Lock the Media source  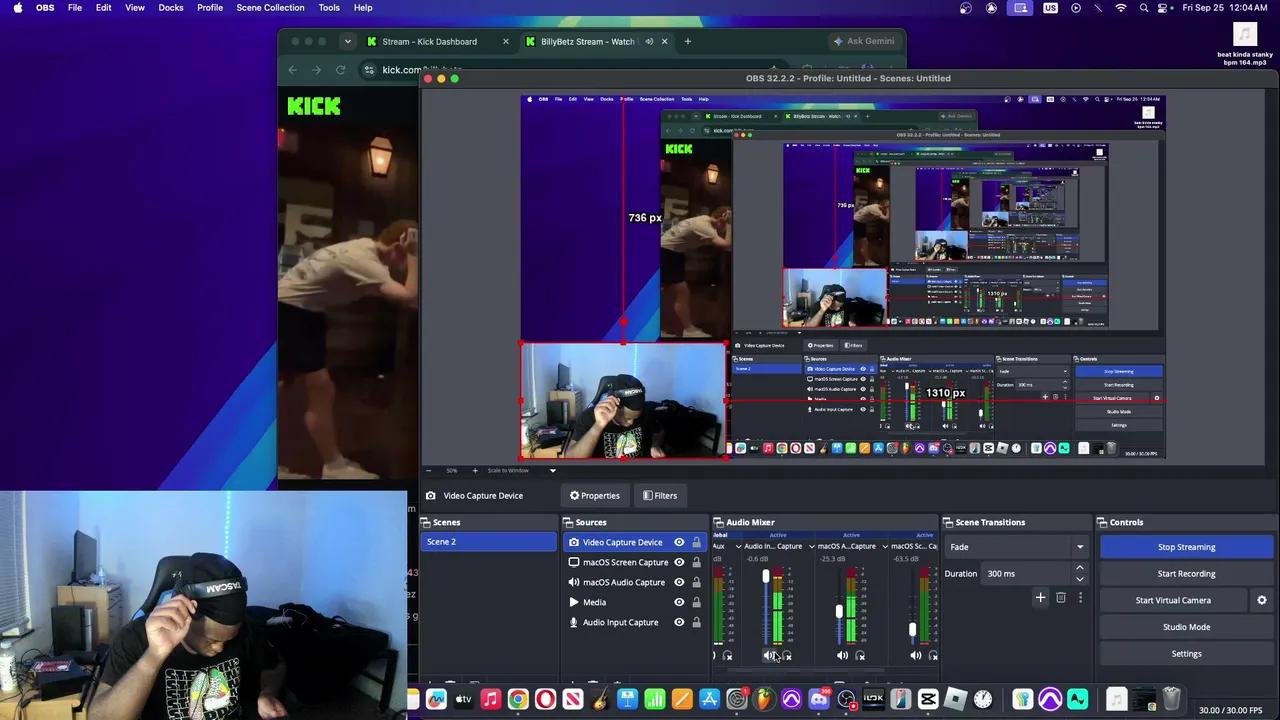click(x=696, y=602)
